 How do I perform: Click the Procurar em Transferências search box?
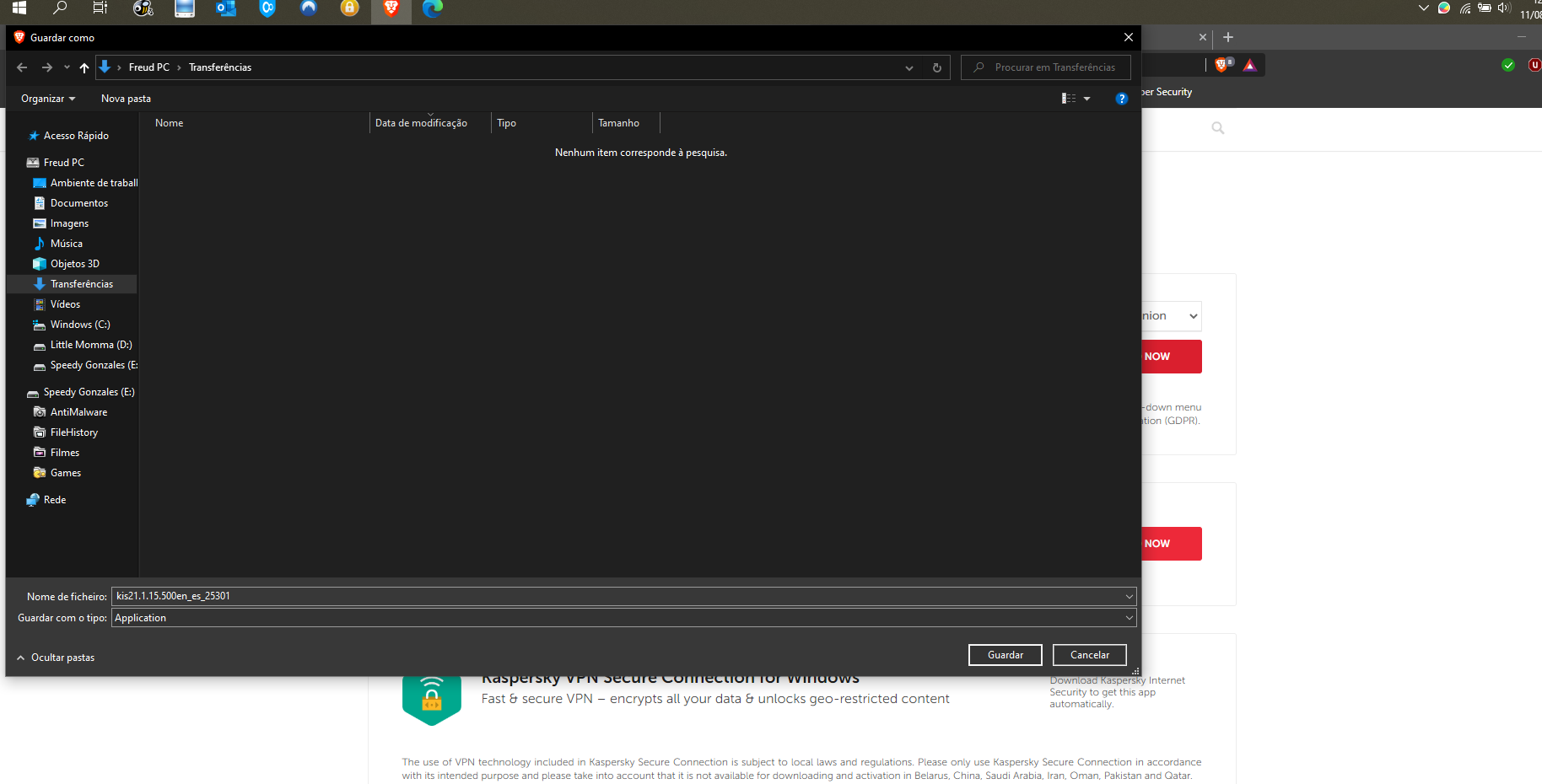coord(1046,67)
